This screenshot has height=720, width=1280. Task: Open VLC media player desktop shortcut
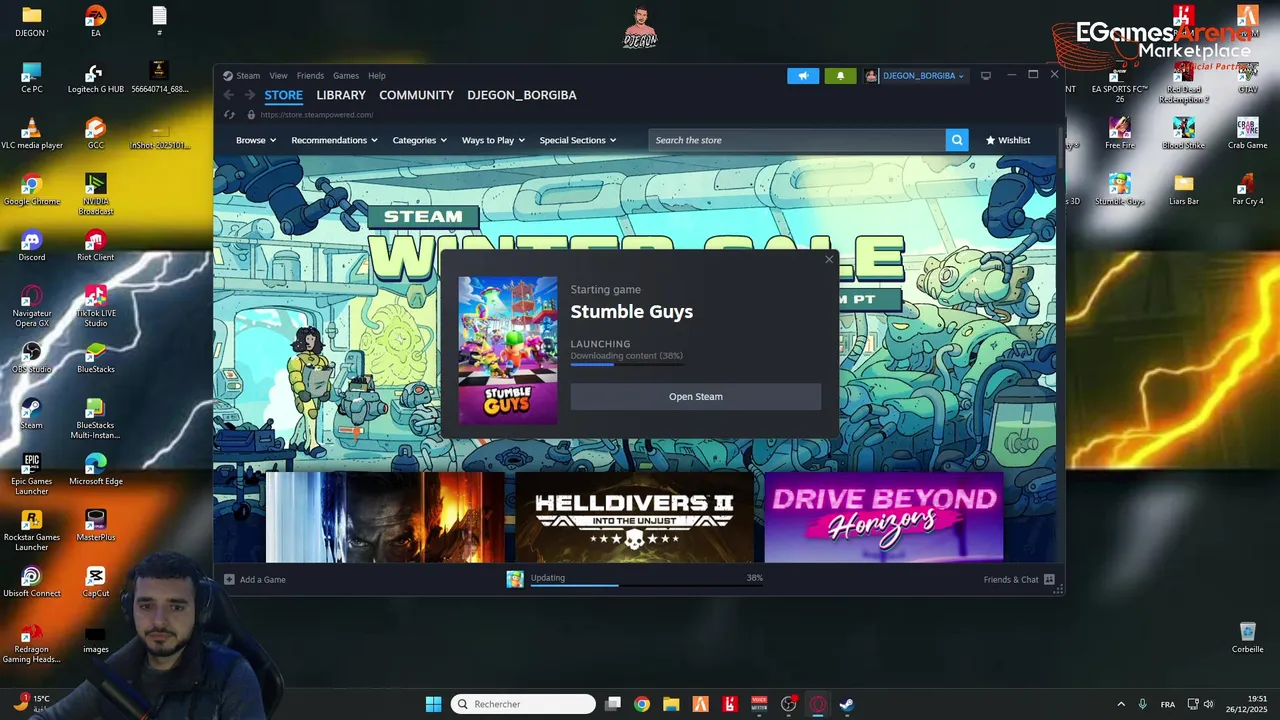pos(32,133)
